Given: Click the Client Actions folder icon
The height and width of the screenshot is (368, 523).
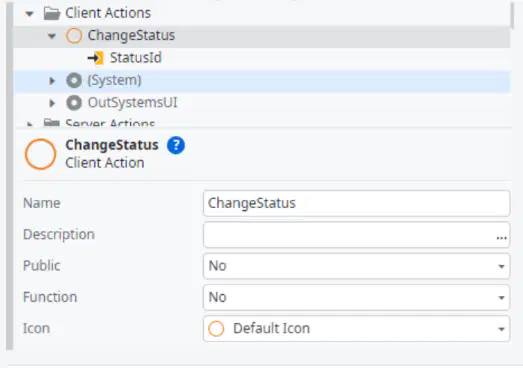Looking at the screenshot, I should [52, 13].
